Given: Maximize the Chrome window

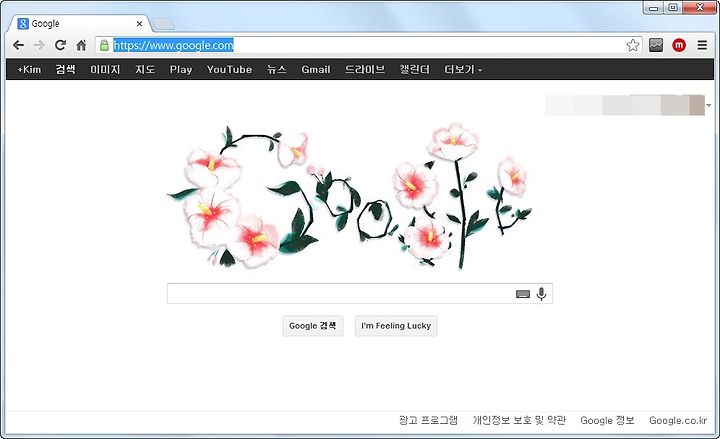Looking at the screenshot, I should coord(673,8).
